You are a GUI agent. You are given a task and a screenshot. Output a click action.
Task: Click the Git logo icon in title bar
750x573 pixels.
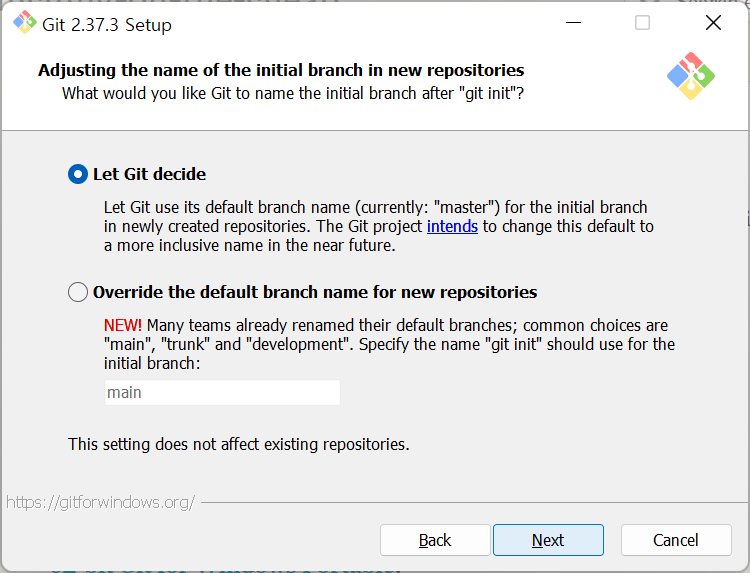tap(24, 22)
